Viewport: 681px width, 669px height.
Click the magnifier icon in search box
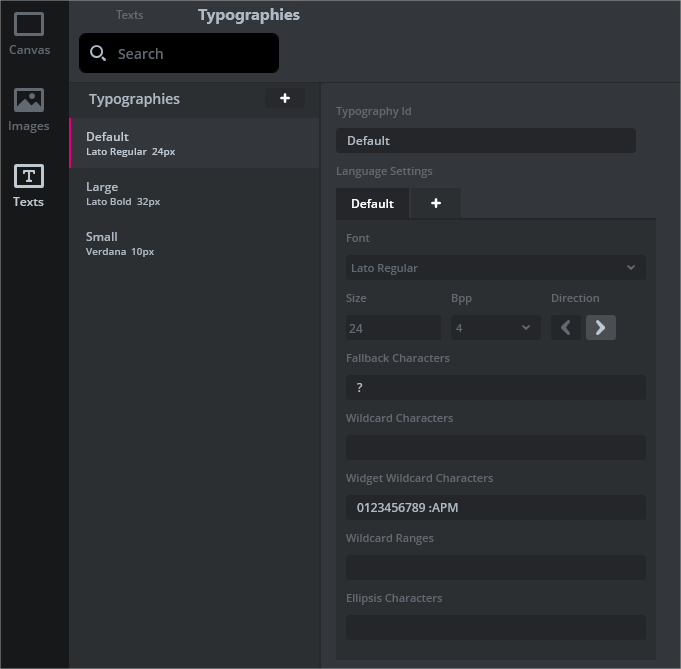point(98,53)
